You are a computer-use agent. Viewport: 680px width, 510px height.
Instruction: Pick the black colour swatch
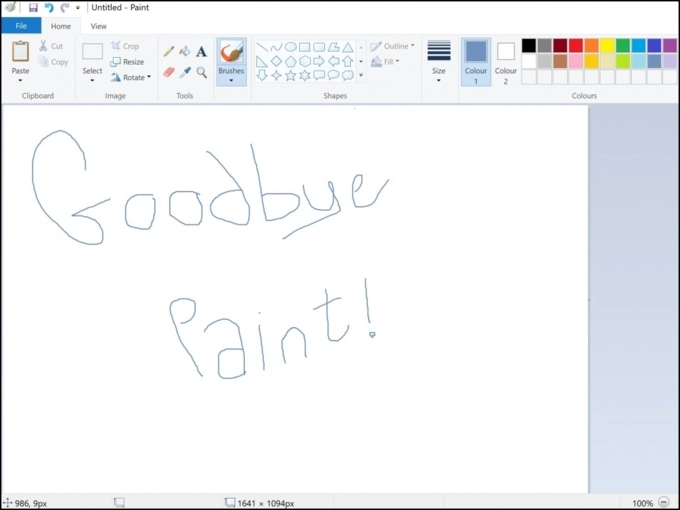coord(529,46)
